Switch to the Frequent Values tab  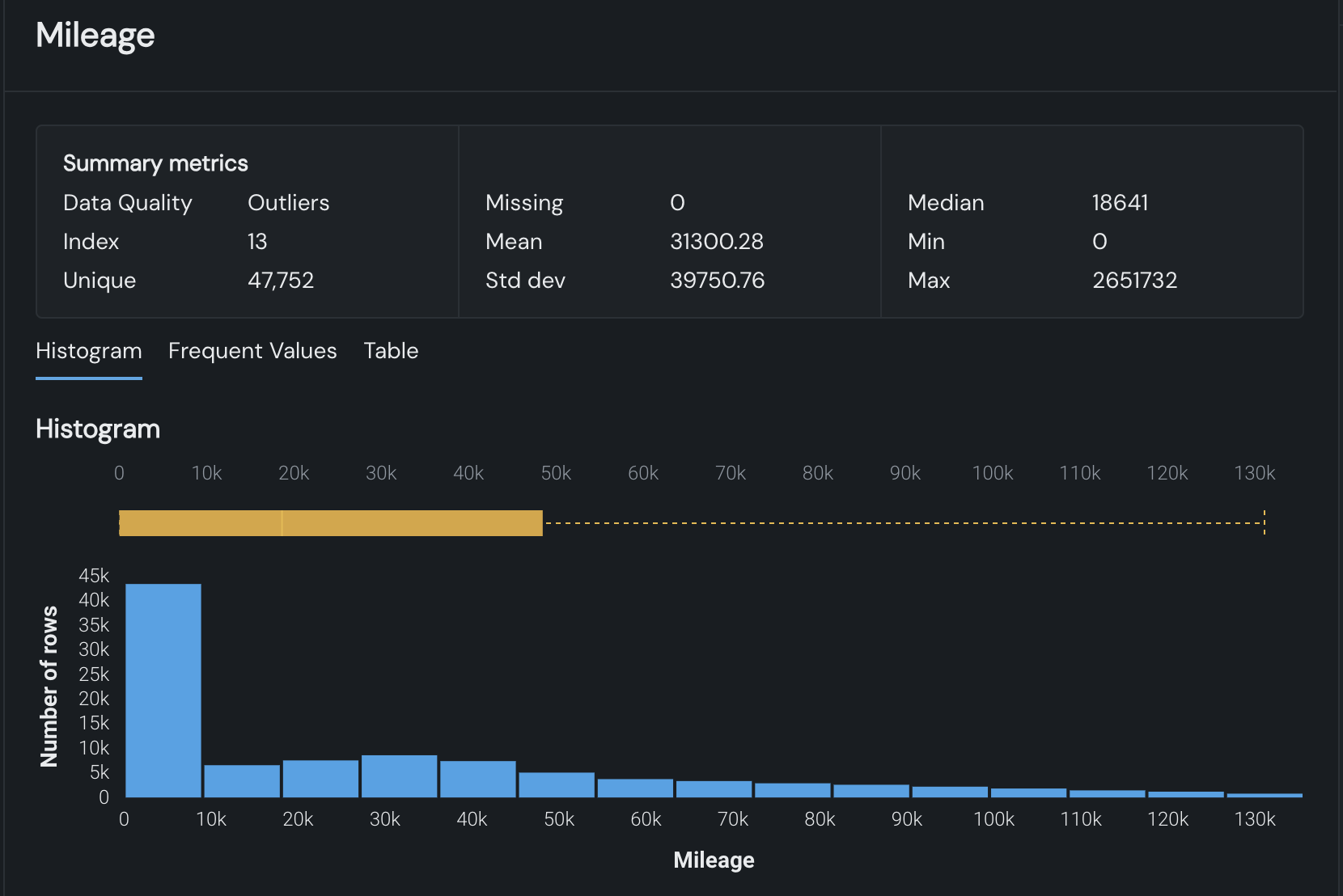(x=252, y=351)
